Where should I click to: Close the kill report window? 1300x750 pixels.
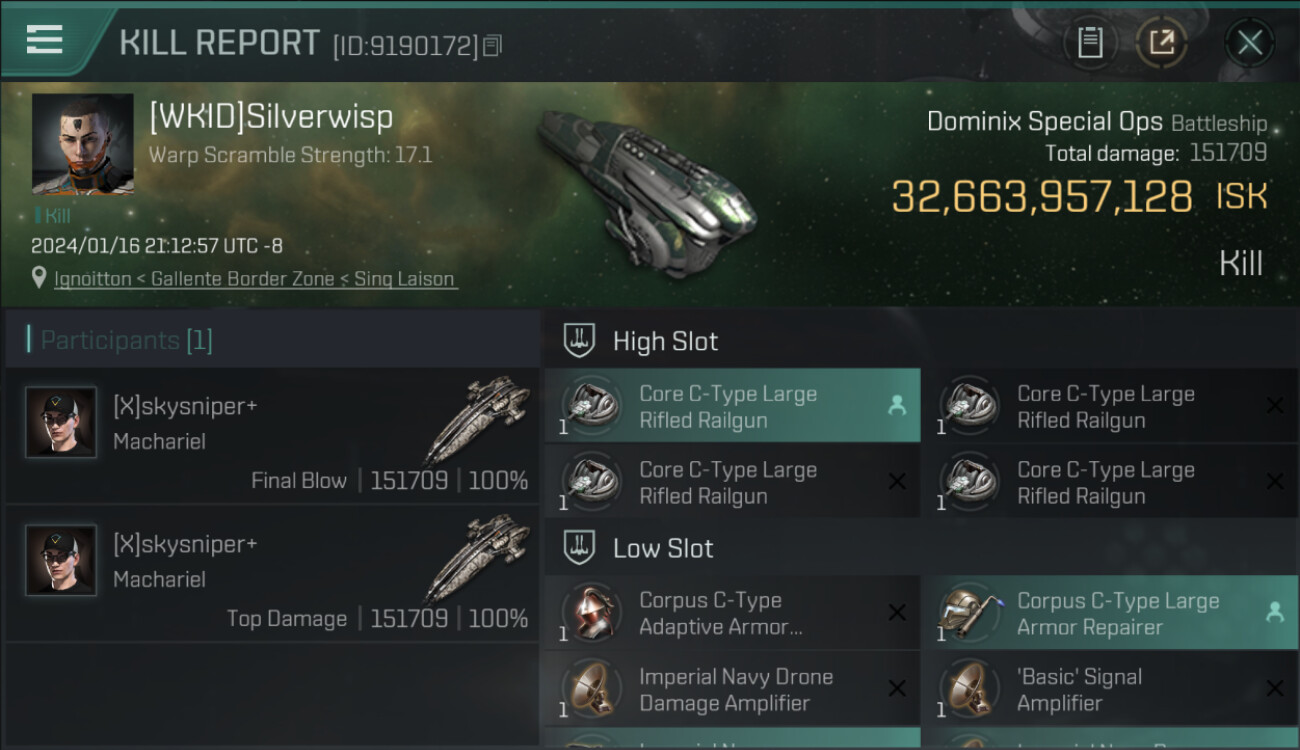1249,42
